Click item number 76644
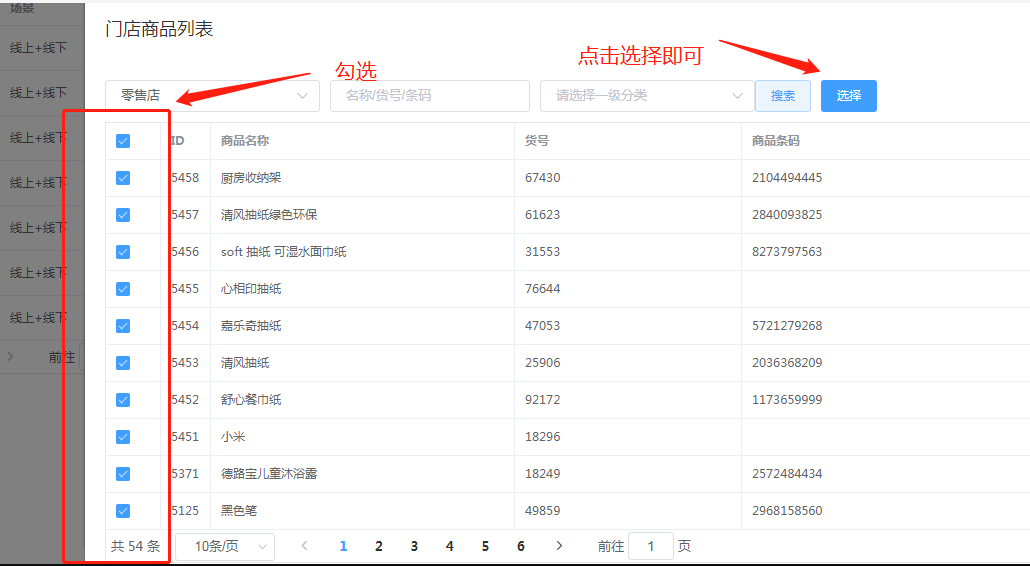 [x=543, y=289]
